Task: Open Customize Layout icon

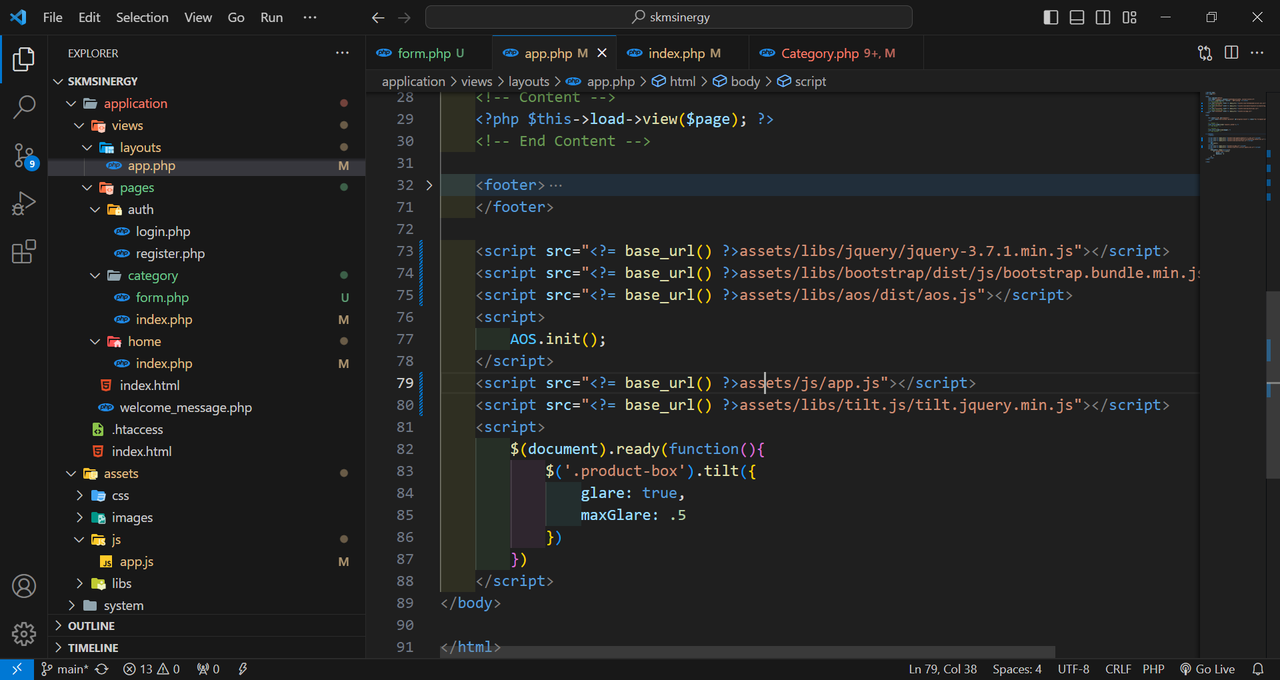Action: [1129, 17]
